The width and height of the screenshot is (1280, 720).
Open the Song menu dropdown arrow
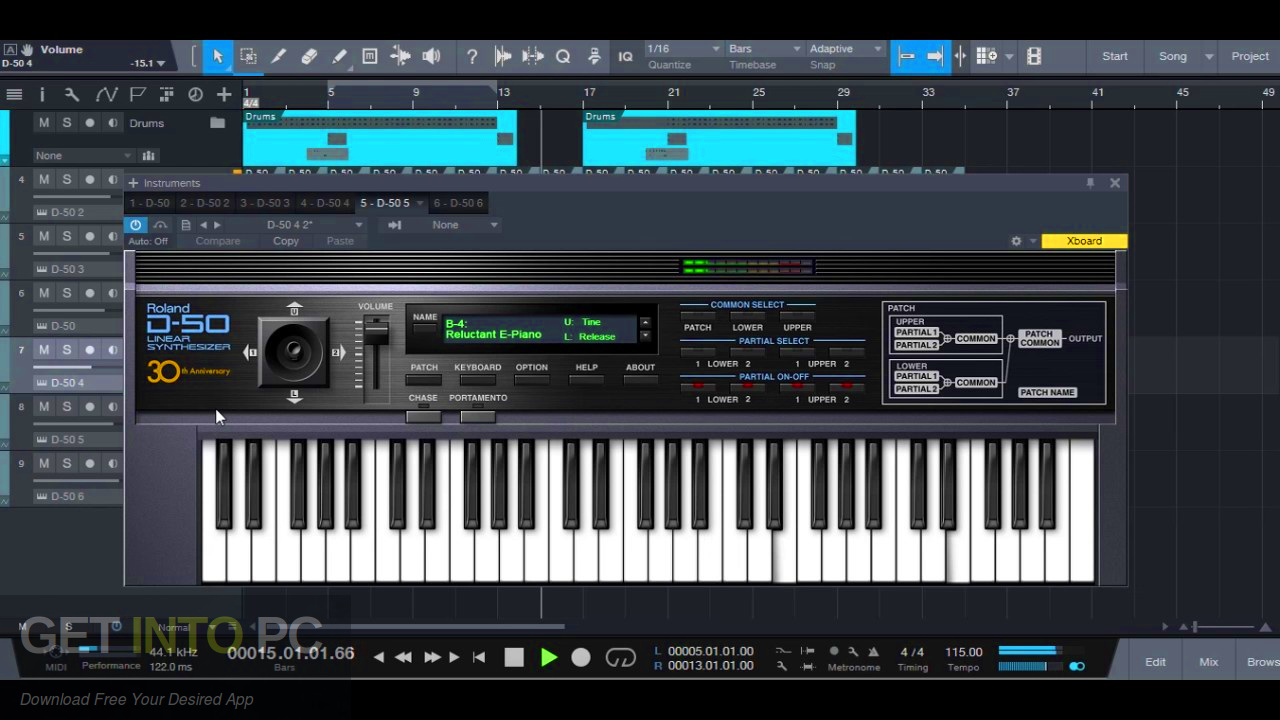point(1209,57)
